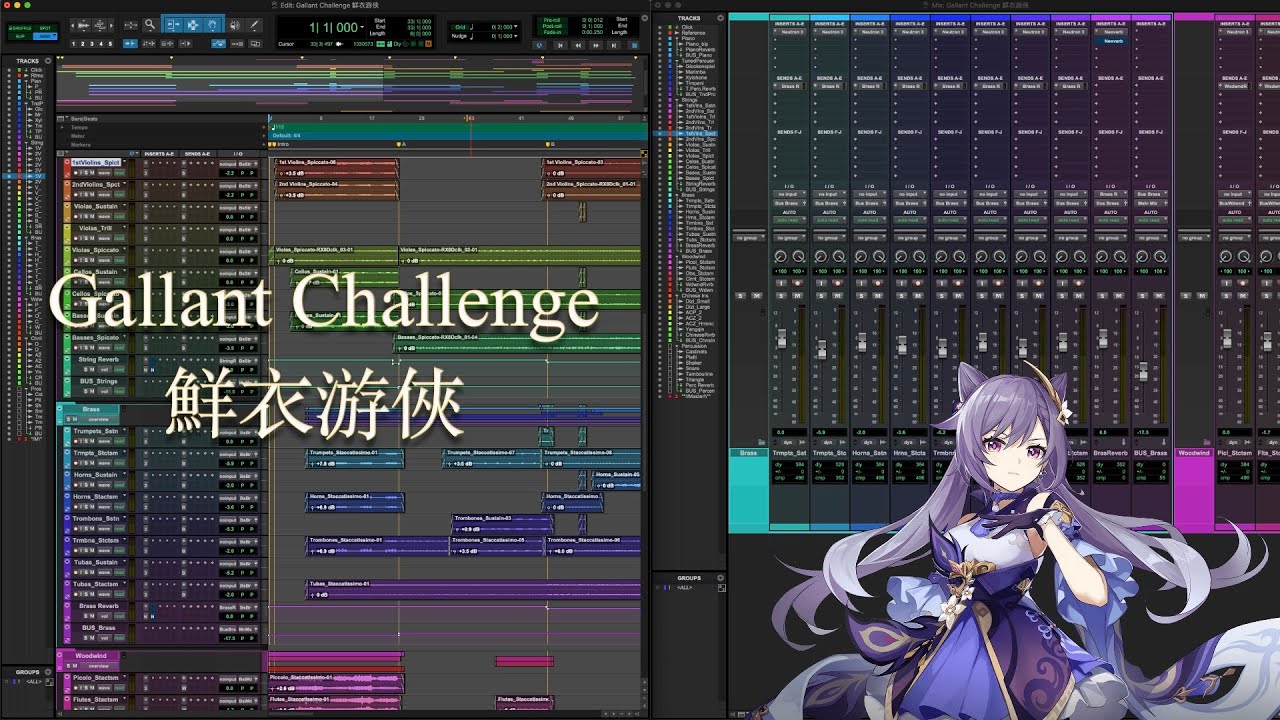Screen dimensions: 1280x720
Task: Click the Go to End transport button
Action: click(x=614, y=45)
